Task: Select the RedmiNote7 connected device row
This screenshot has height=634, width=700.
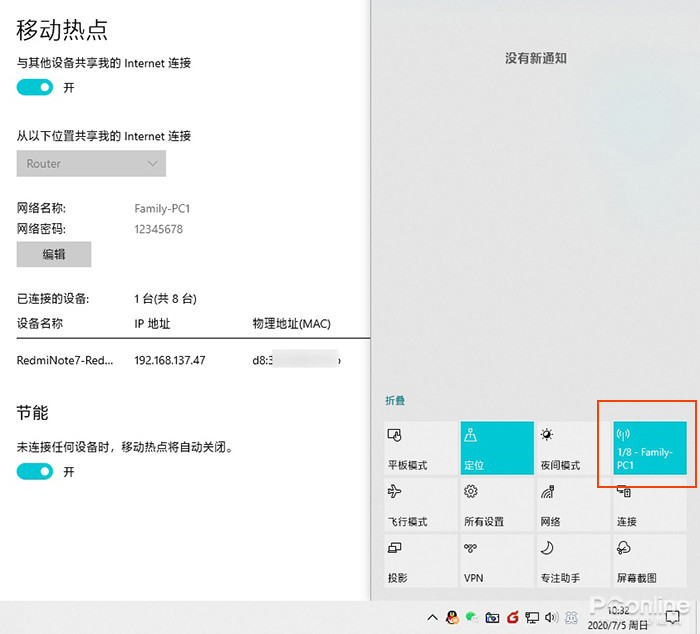Action: (179, 360)
